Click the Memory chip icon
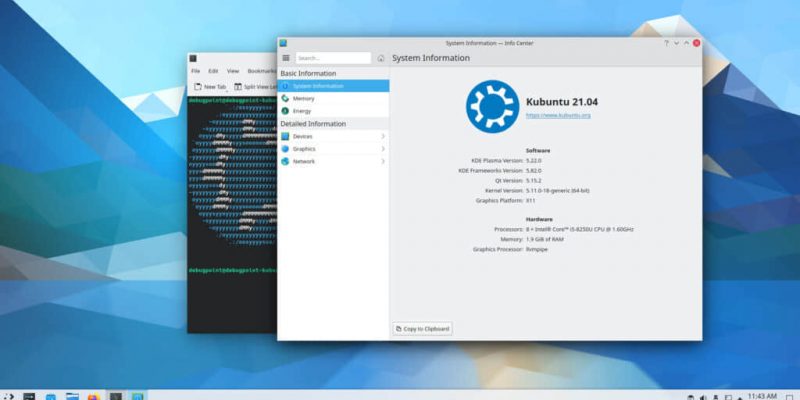 click(x=285, y=98)
